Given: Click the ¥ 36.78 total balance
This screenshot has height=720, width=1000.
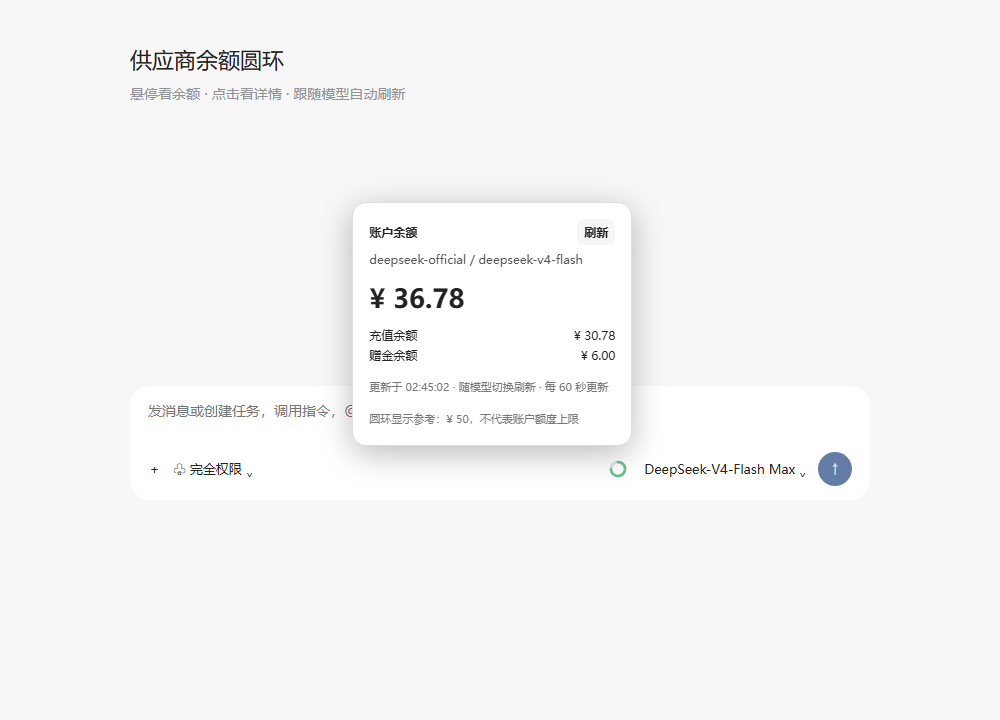Looking at the screenshot, I should pyautogui.click(x=417, y=298).
